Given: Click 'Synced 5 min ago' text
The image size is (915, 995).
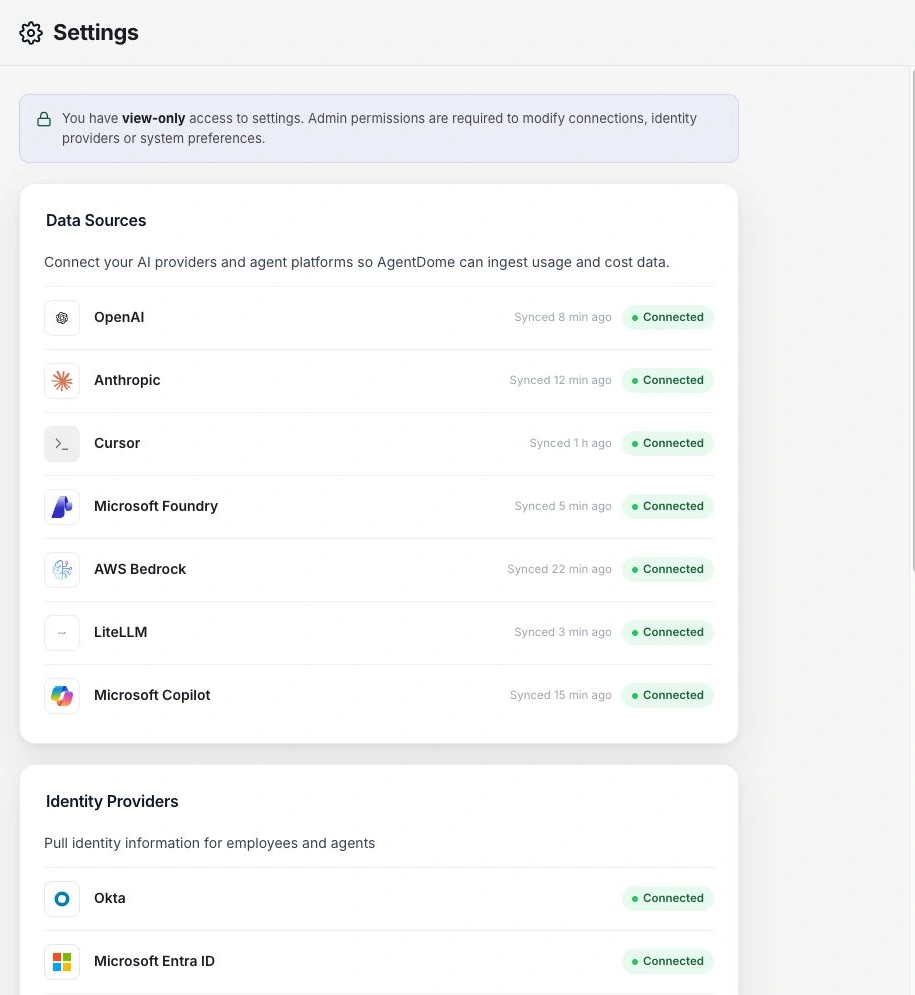Looking at the screenshot, I should coord(563,506).
